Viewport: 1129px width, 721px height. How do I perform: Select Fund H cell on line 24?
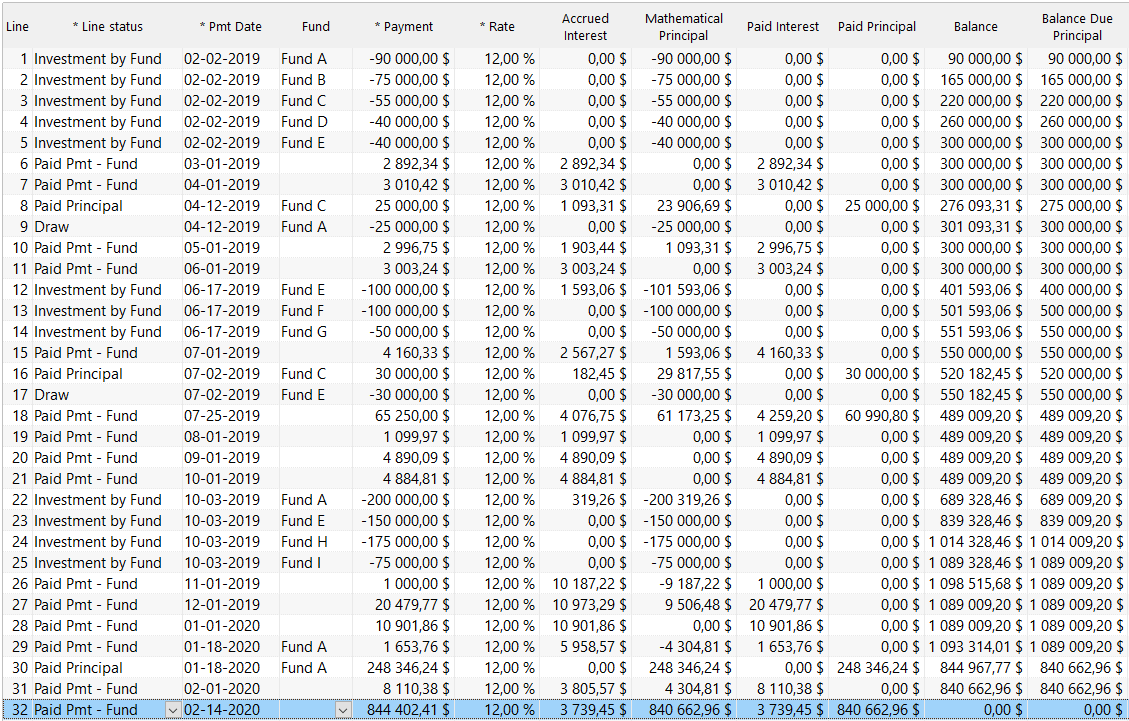coord(304,542)
